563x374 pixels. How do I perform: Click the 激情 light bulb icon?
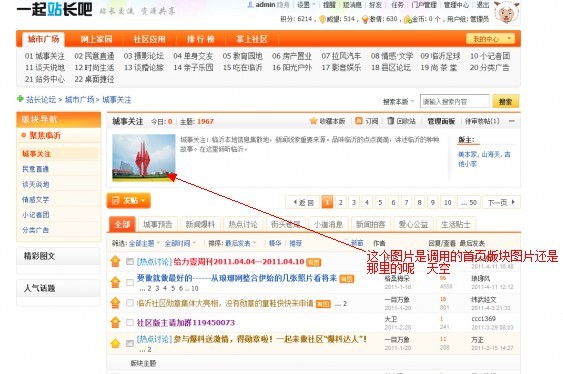(x=365, y=19)
